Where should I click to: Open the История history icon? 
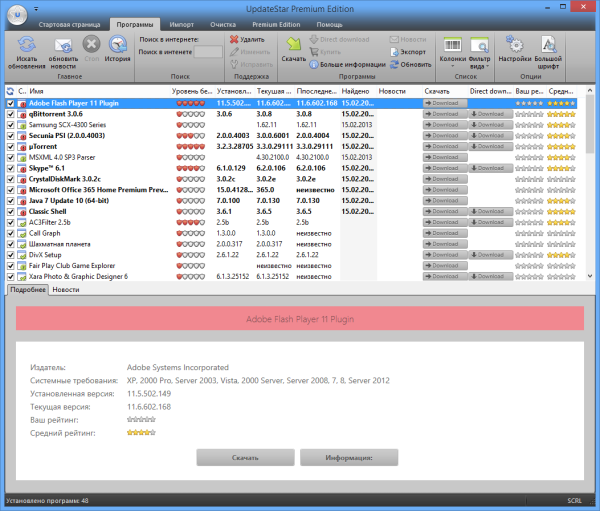click(x=118, y=44)
